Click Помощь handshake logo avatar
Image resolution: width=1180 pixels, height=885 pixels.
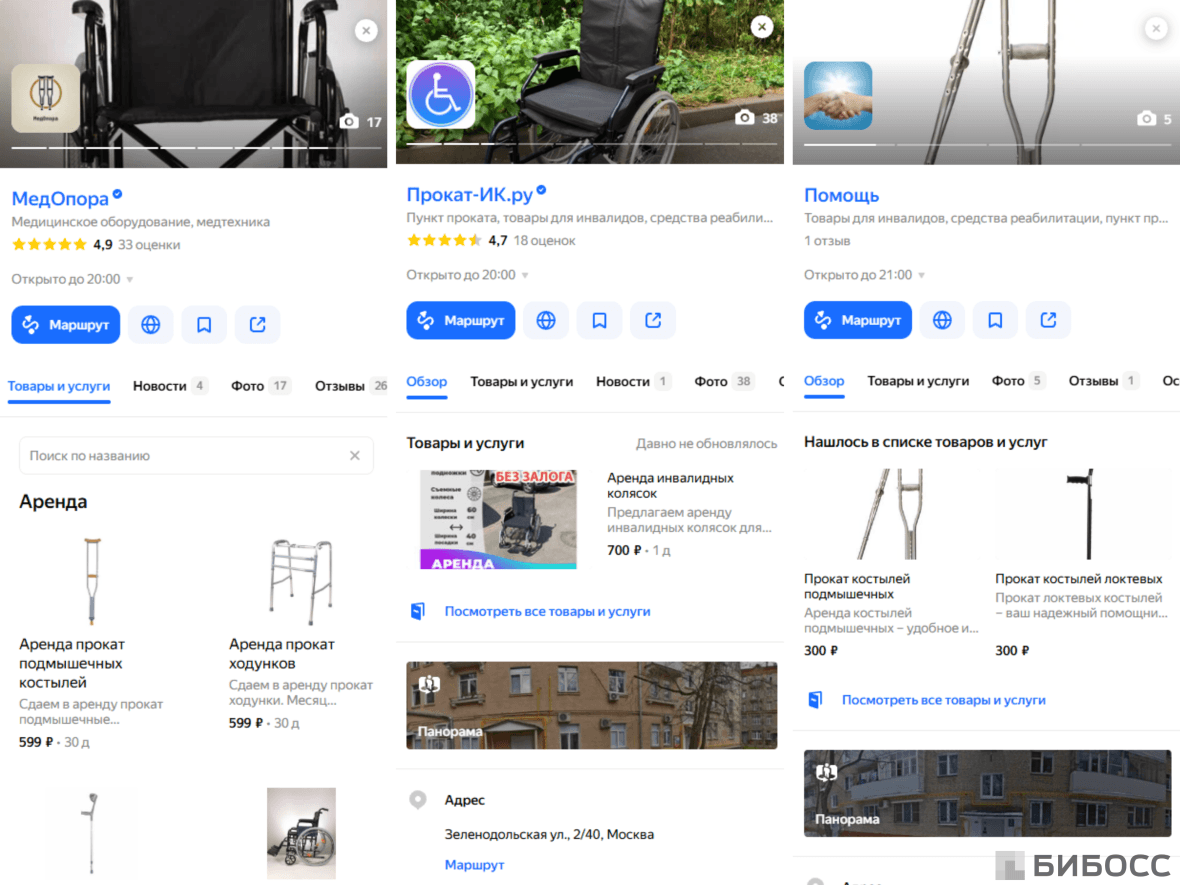pyautogui.click(x=838, y=96)
